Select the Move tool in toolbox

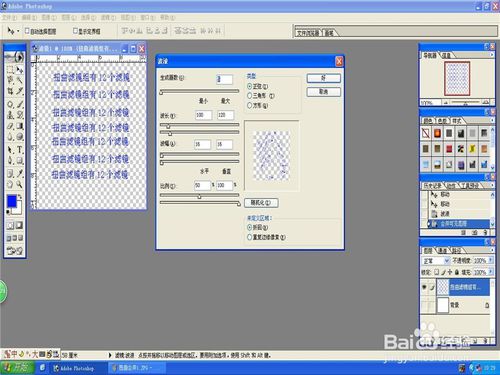tap(20, 70)
